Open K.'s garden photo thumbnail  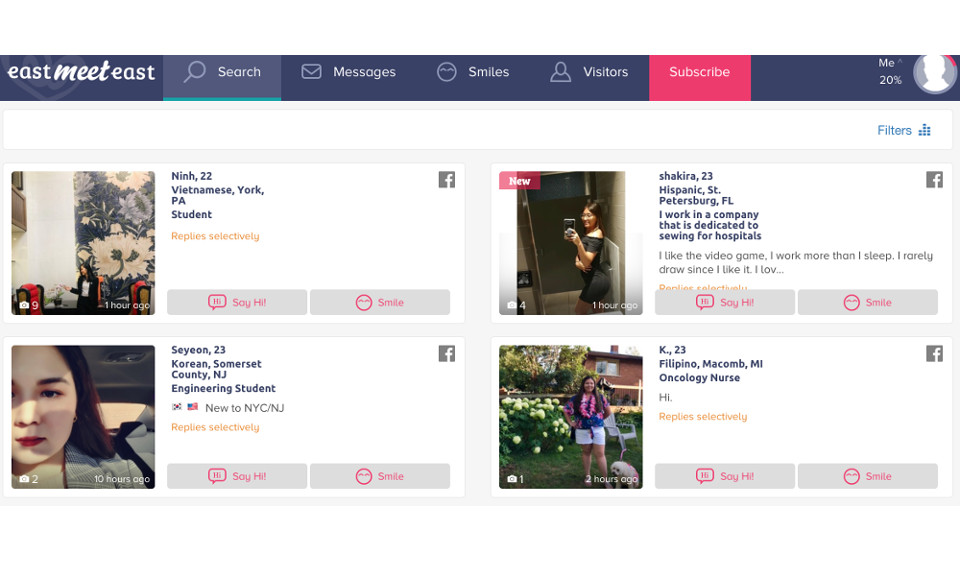tap(570, 416)
